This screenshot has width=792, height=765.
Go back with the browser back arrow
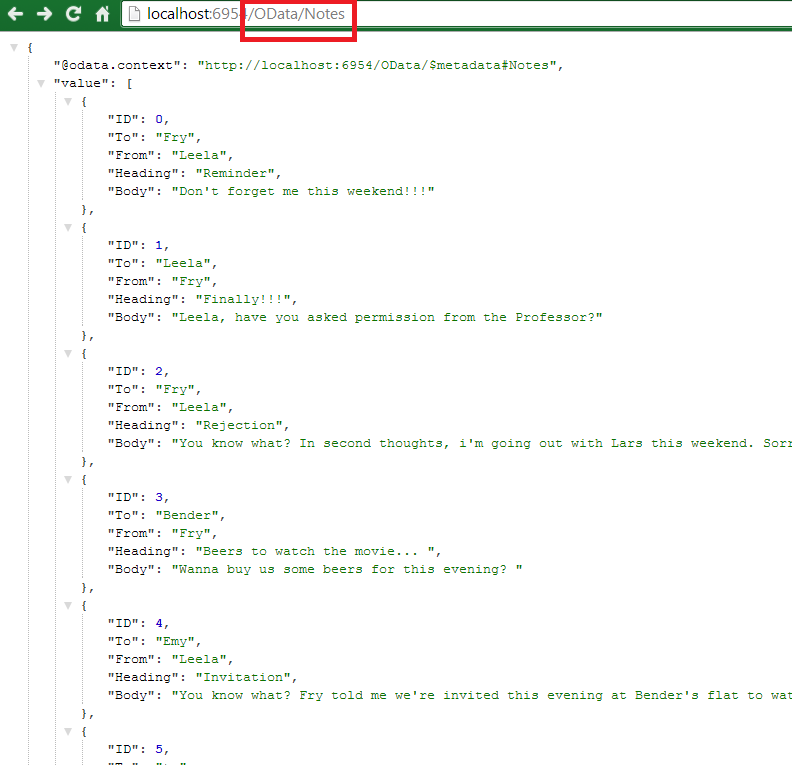15,14
